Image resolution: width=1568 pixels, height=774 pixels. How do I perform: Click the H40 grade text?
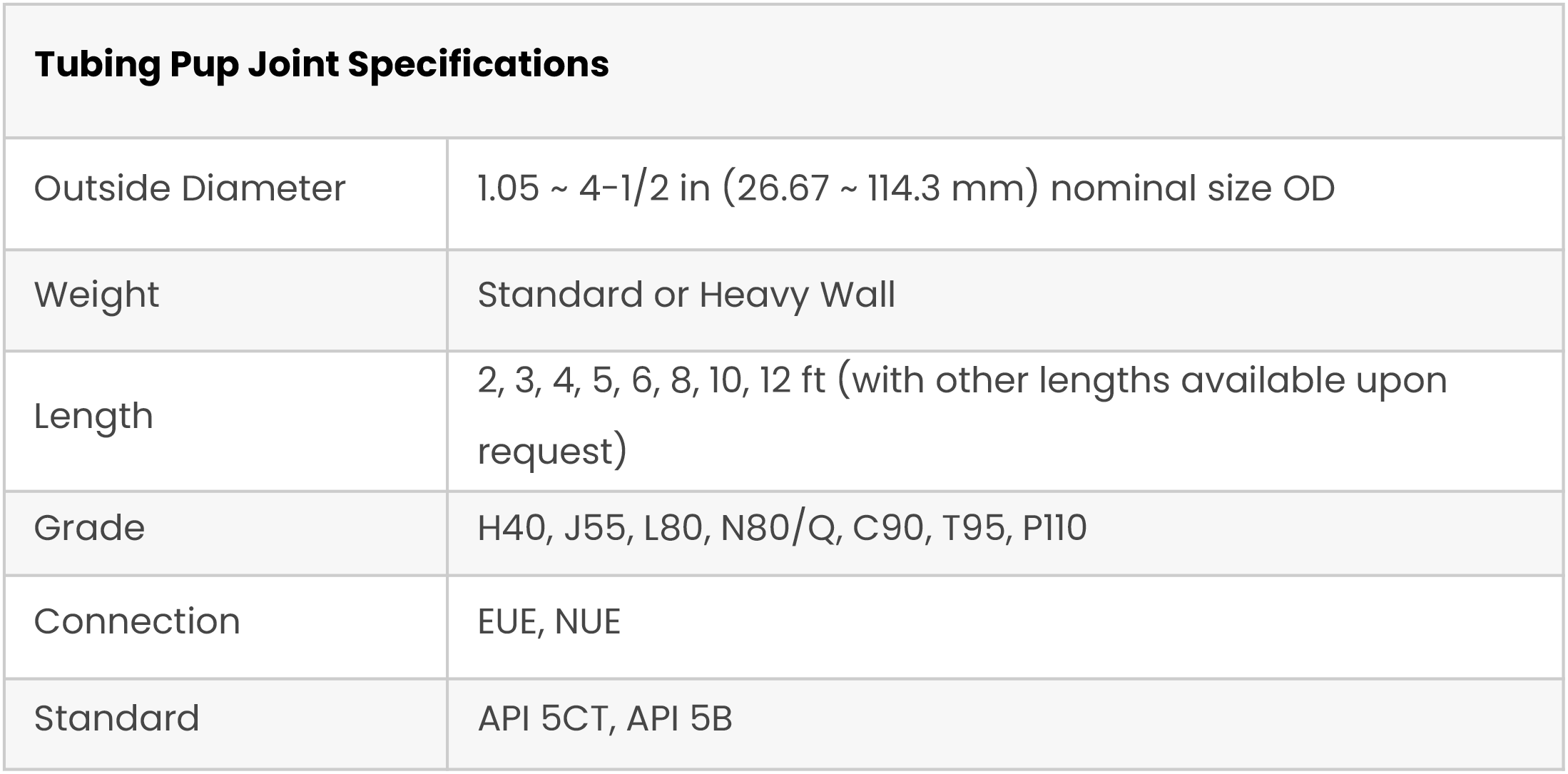(510, 528)
